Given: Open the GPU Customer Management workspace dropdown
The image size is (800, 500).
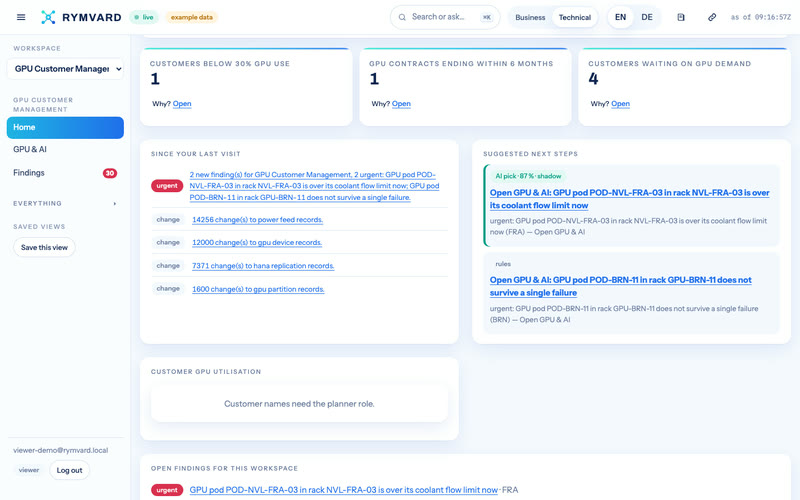Looking at the screenshot, I should (65, 69).
